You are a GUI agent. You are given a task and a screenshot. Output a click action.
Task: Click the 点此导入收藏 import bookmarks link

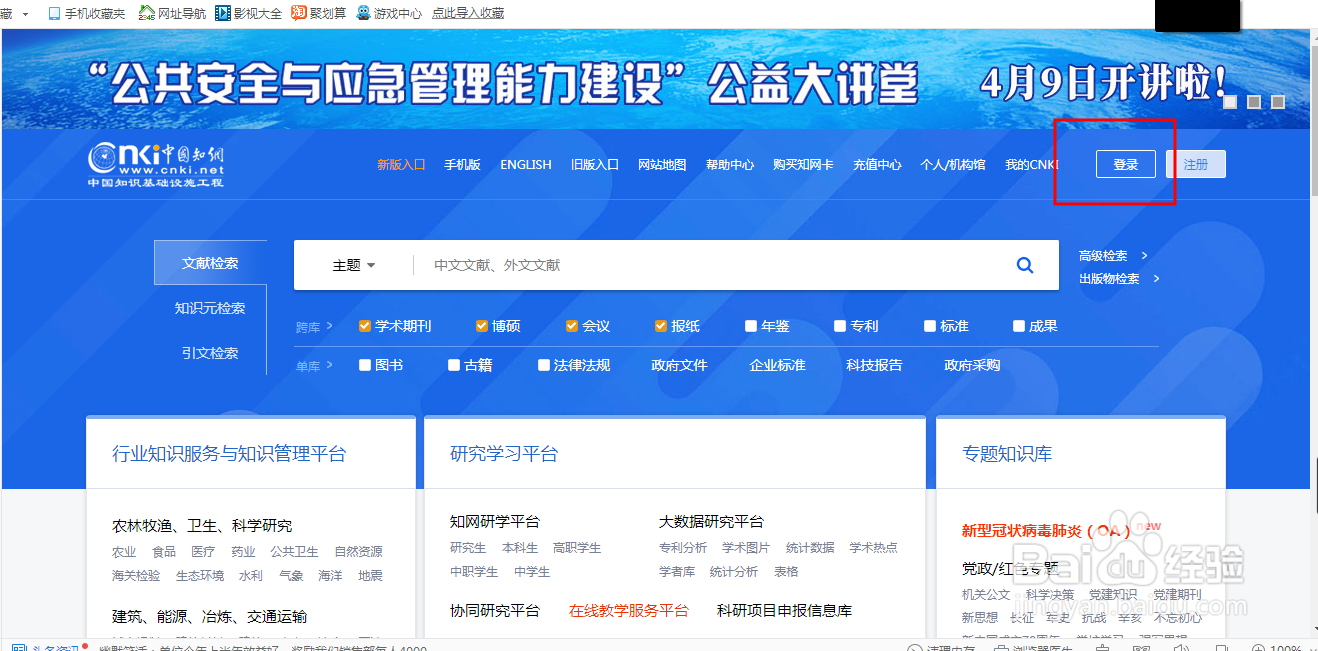coord(468,13)
